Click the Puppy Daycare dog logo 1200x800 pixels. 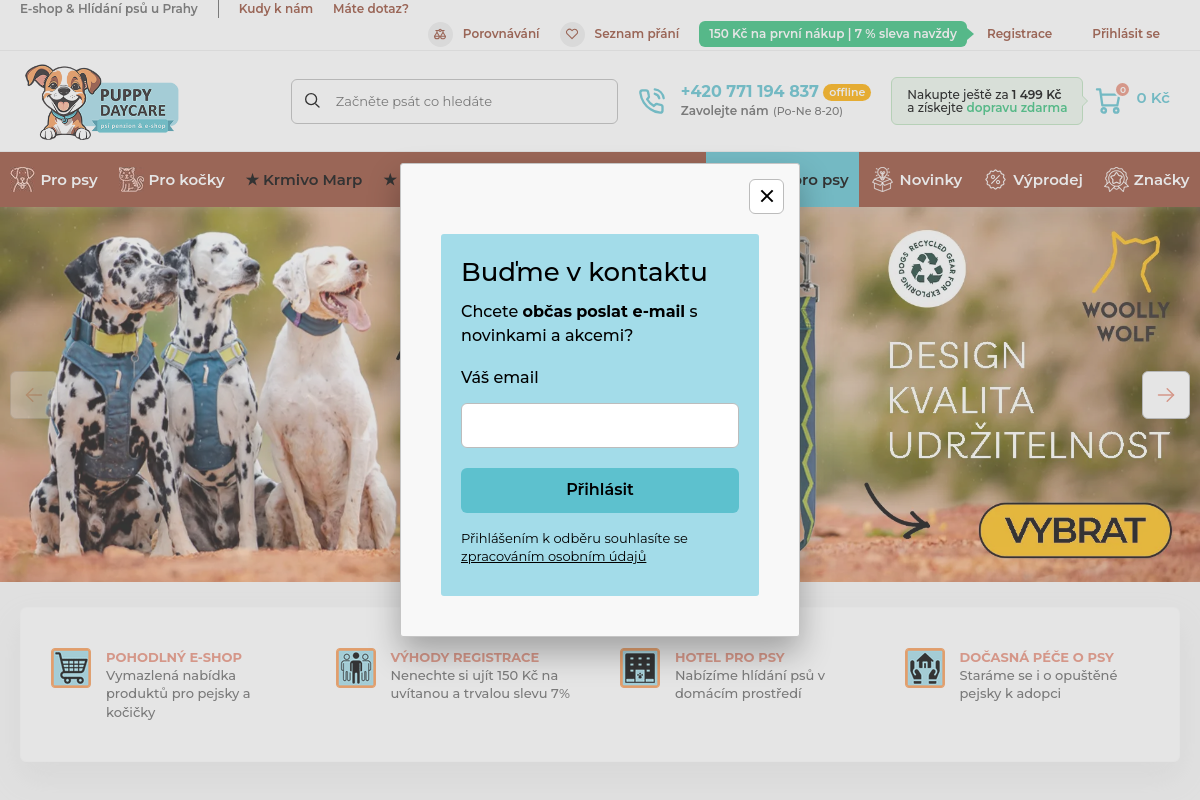click(101, 102)
